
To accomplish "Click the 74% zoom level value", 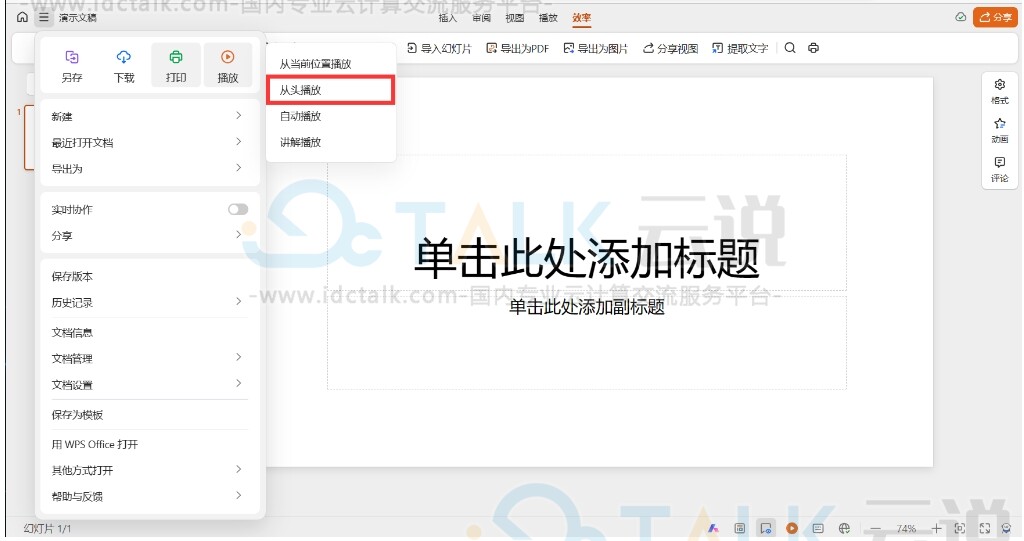I will 906,528.
